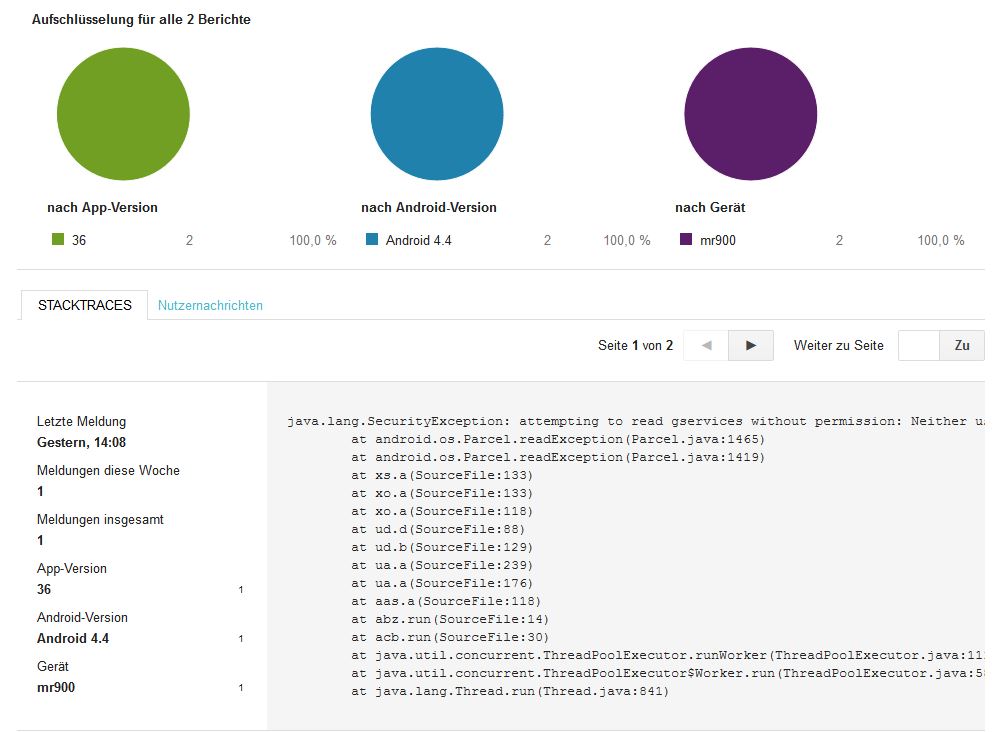
Task: Click the Seite 1 von 2 page indicator
Action: 635,345
